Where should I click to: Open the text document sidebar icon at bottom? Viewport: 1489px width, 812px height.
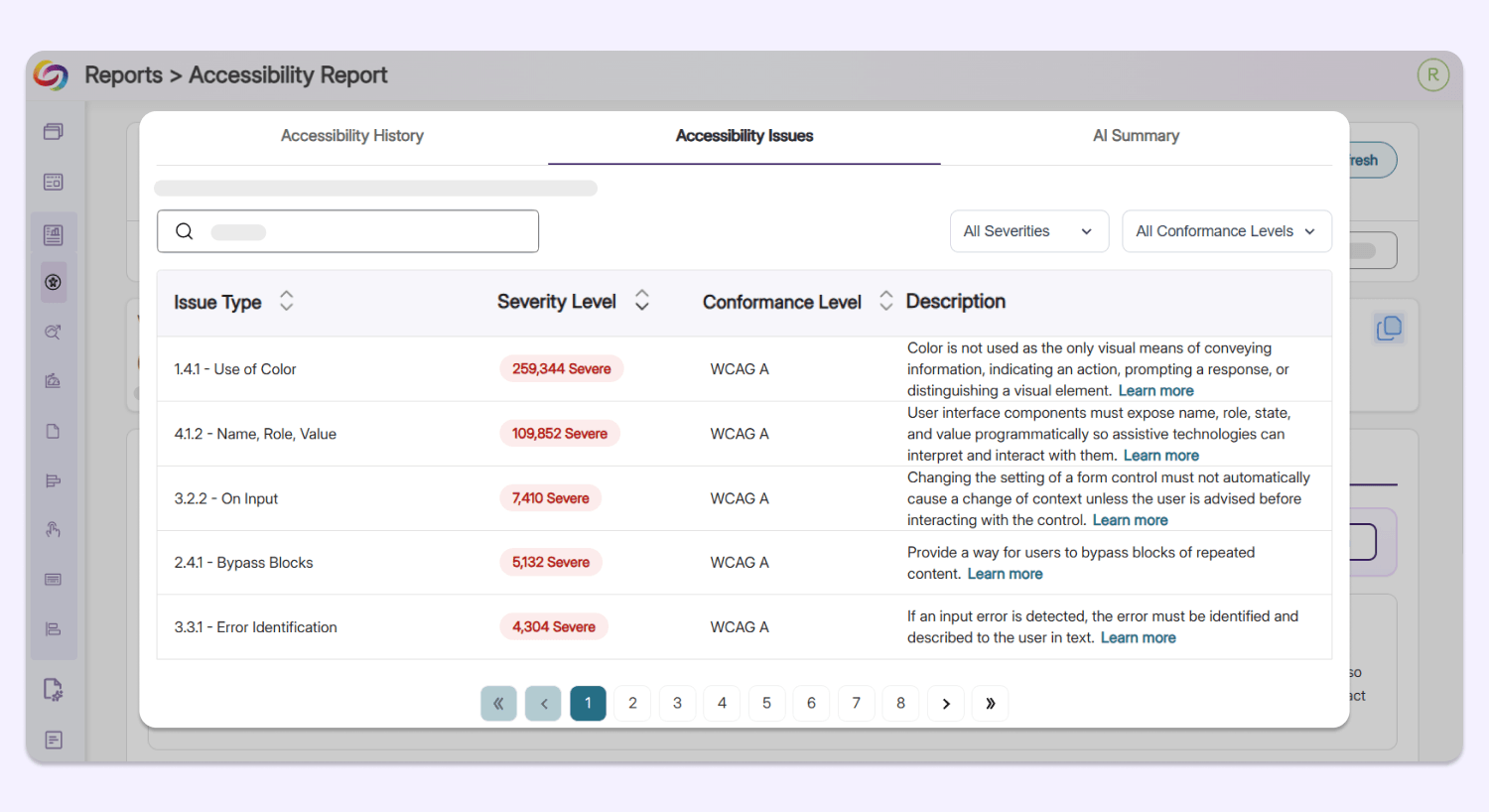[x=54, y=741]
